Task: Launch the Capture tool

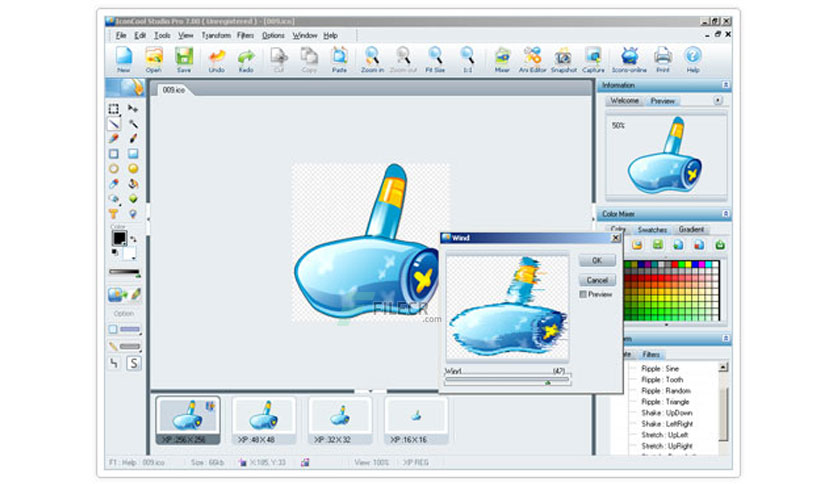Action: click(593, 59)
